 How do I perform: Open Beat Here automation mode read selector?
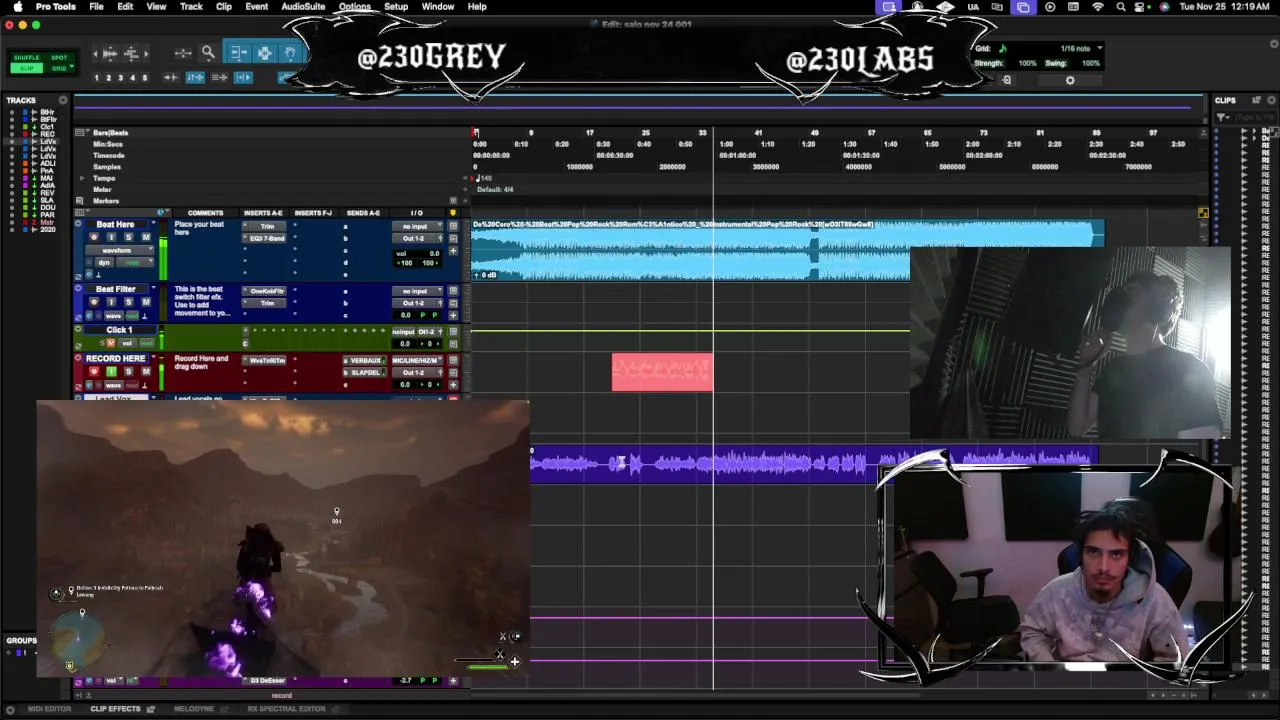(x=135, y=262)
